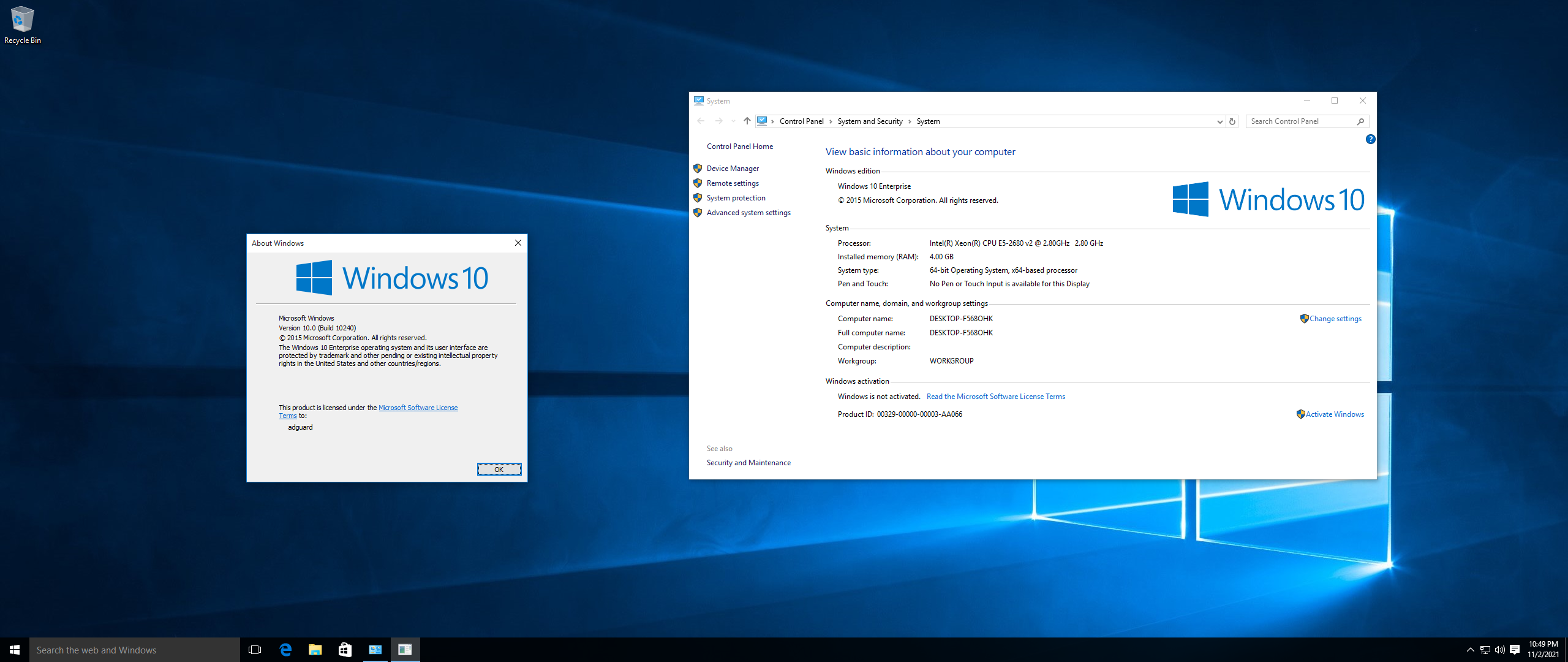Click Activate Windows link
Screen dimensions: 1568x662
pos(1335,414)
